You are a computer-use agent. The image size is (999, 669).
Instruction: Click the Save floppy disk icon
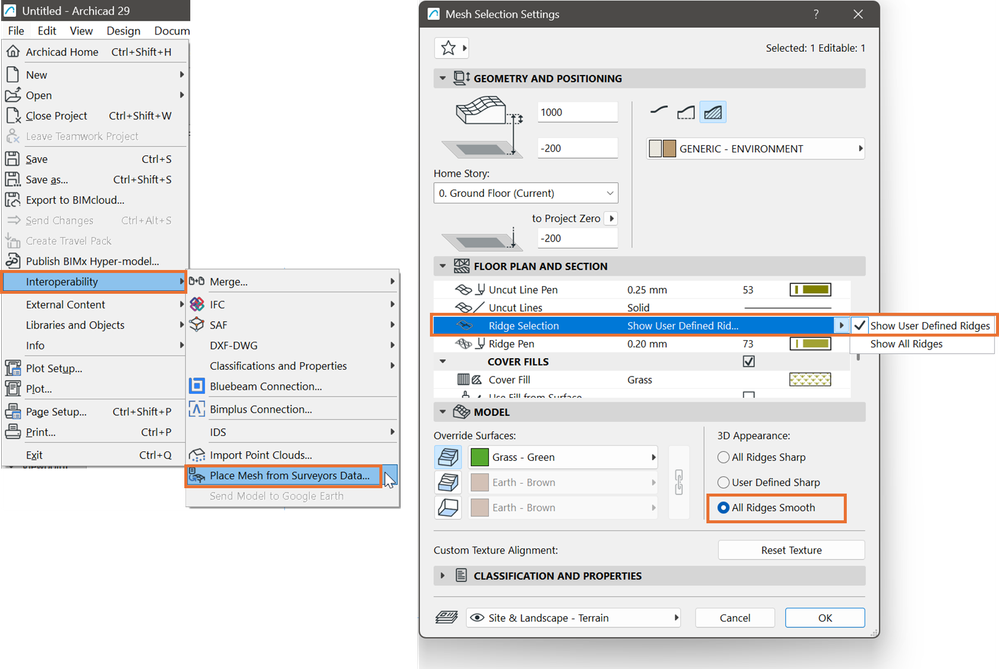(13, 159)
